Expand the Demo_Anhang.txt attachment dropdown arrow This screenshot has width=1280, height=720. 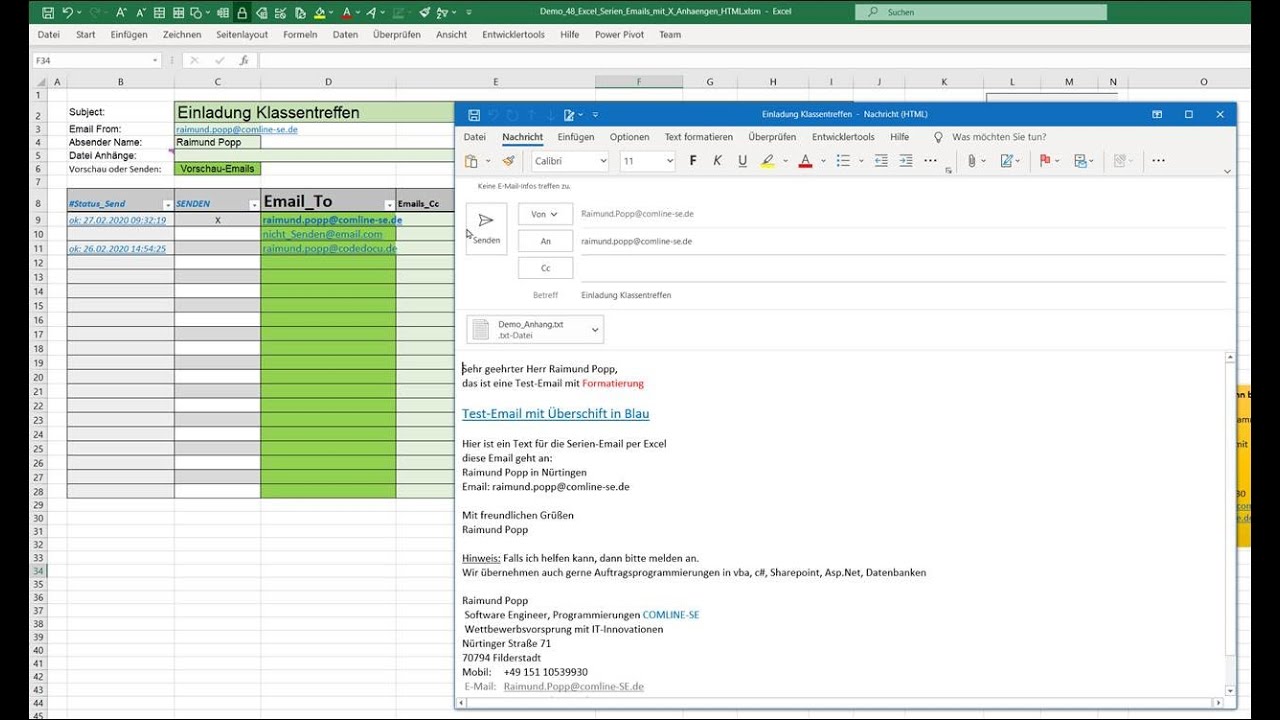coord(595,329)
